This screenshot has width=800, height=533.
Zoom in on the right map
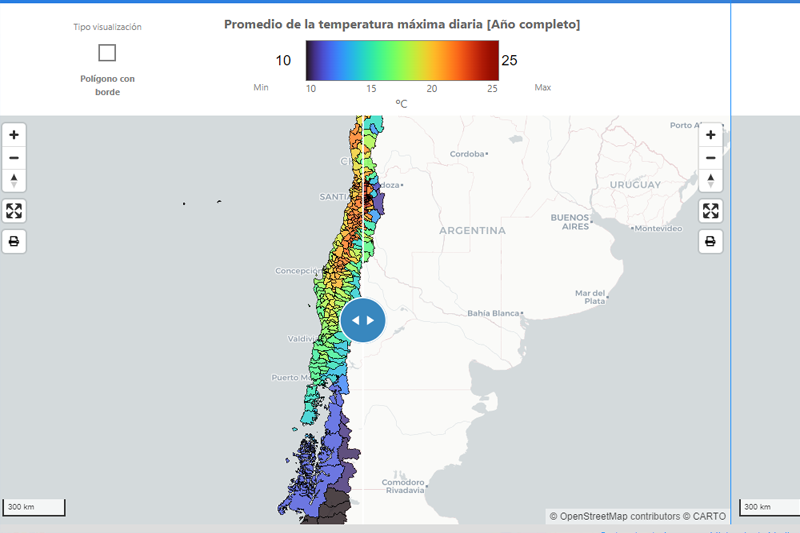pos(710,135)
